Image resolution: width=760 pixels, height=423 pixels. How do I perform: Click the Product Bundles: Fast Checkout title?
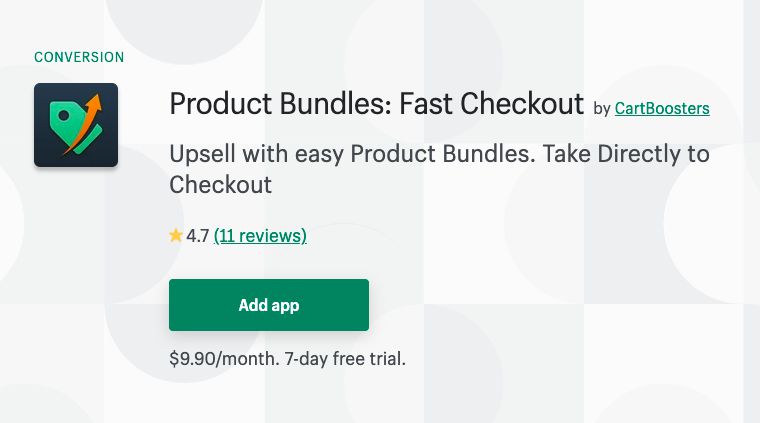pyautogui.click(x=376, y=104)
